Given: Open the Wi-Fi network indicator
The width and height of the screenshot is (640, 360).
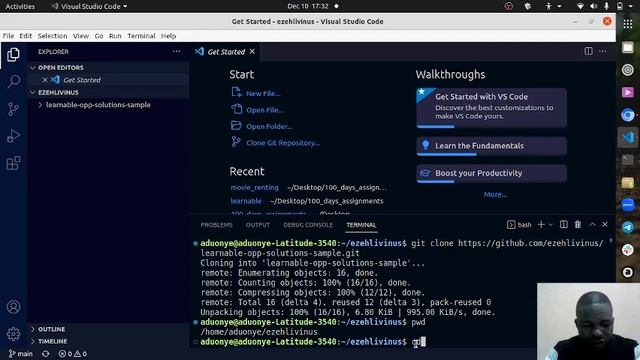Looking at the screenshot, I should pyautogui.click(x=580, y=6).
